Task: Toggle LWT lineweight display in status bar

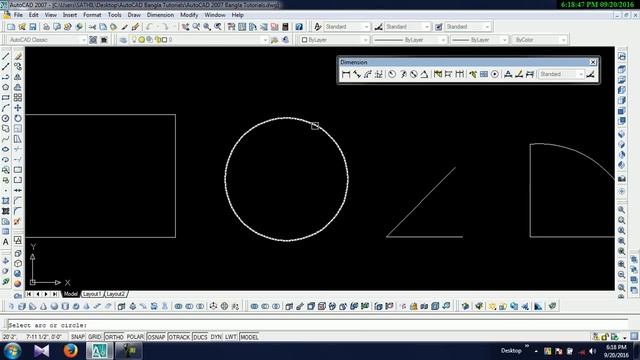Action: [x=231, y=337]
